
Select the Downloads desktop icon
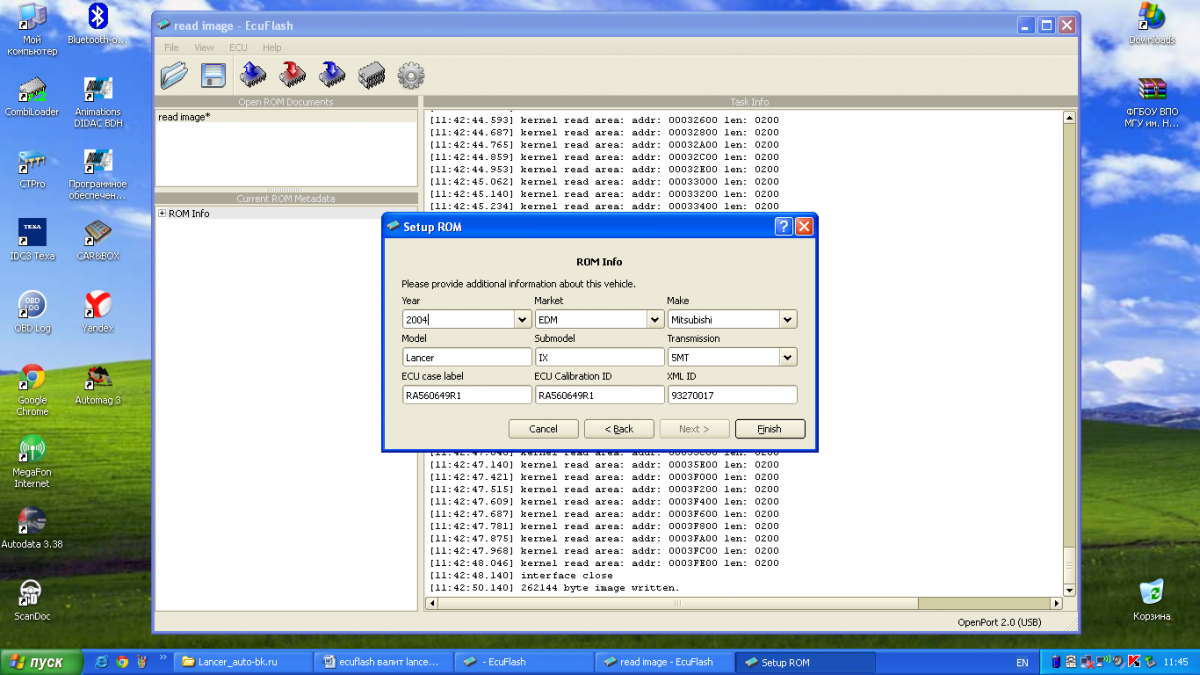point(1152,24)
